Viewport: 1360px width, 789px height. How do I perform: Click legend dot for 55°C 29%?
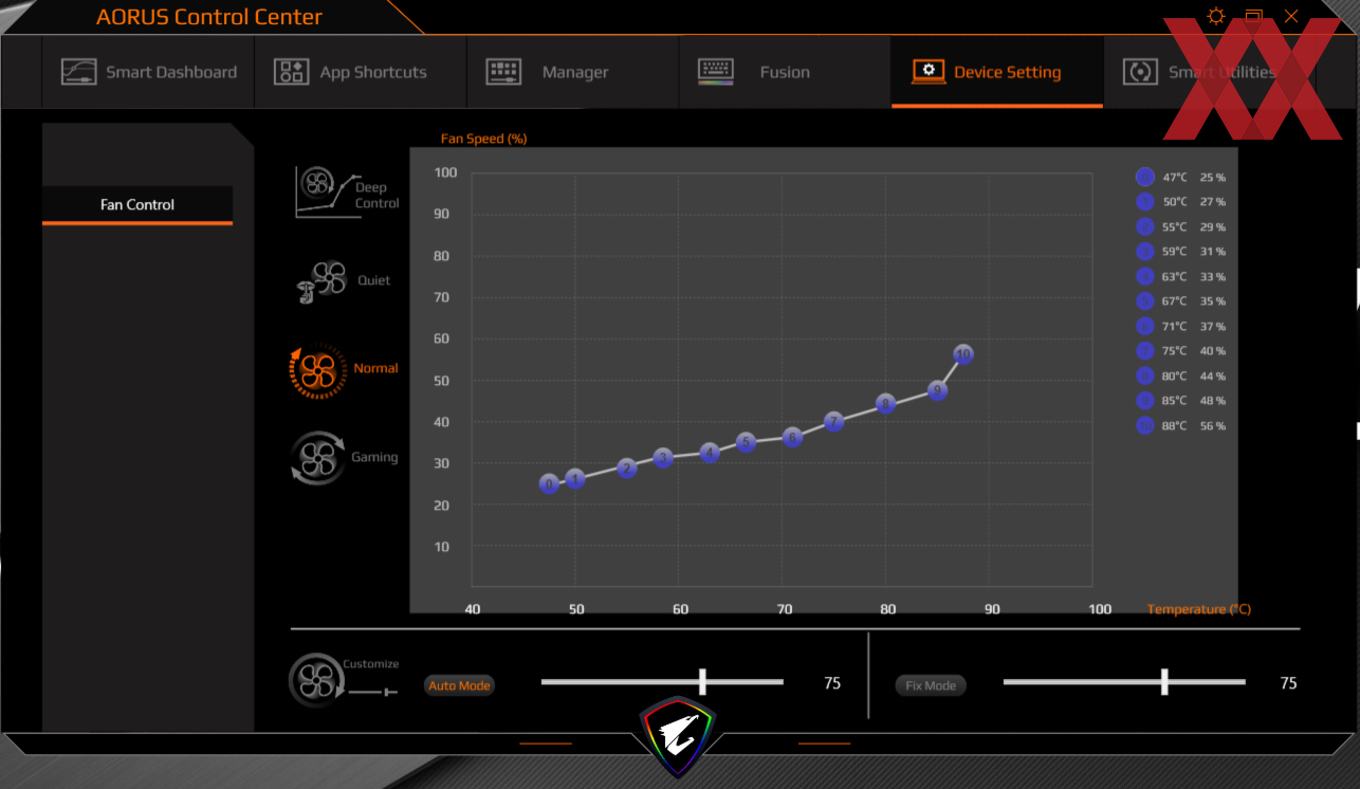click(x=1145, y=227)
